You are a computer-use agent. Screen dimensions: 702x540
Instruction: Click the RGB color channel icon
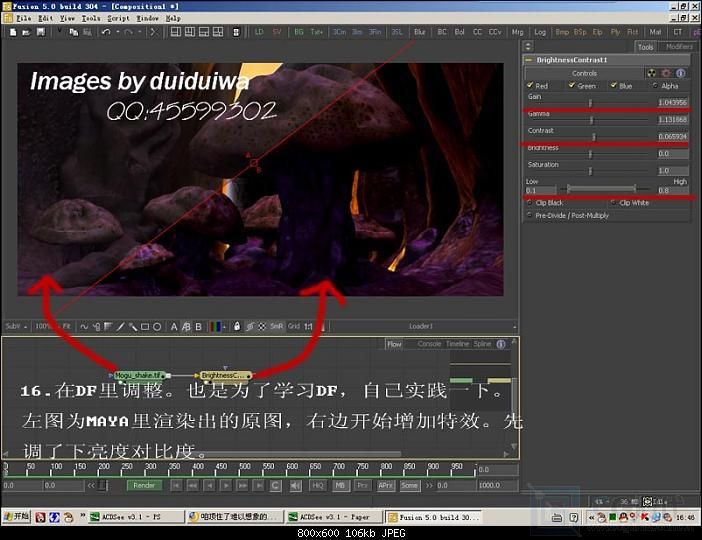(x=215, y=327)
